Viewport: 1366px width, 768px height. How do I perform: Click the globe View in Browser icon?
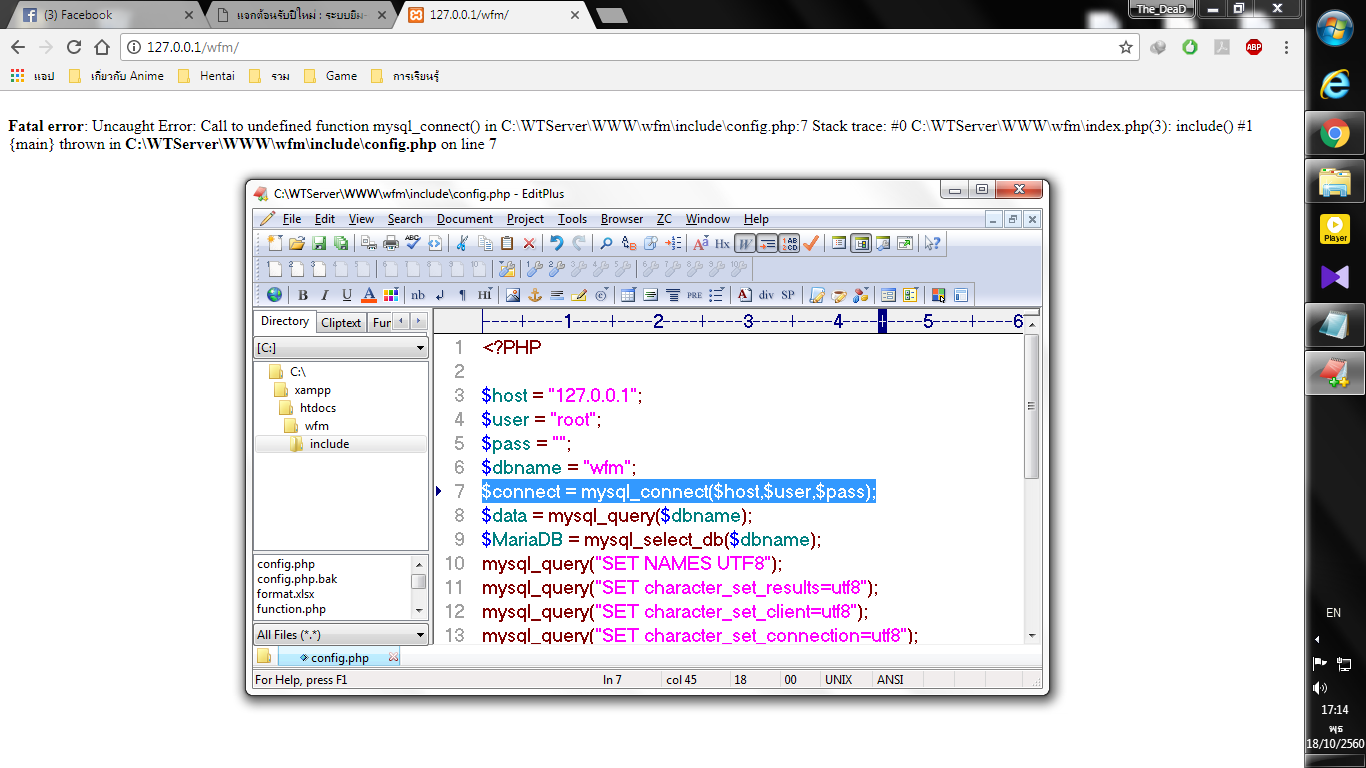click(x=274, y=295)
